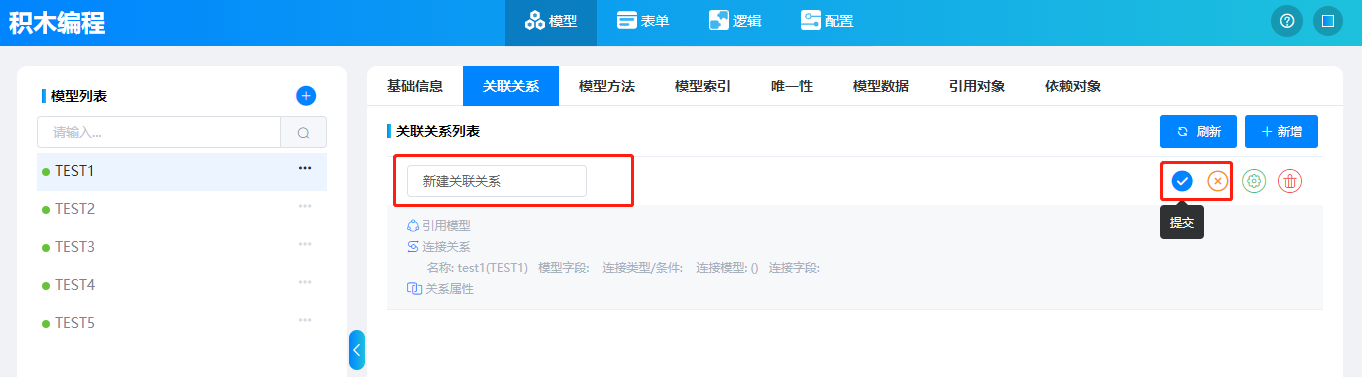Open the 依赖对象 tab

point(1073,86)
